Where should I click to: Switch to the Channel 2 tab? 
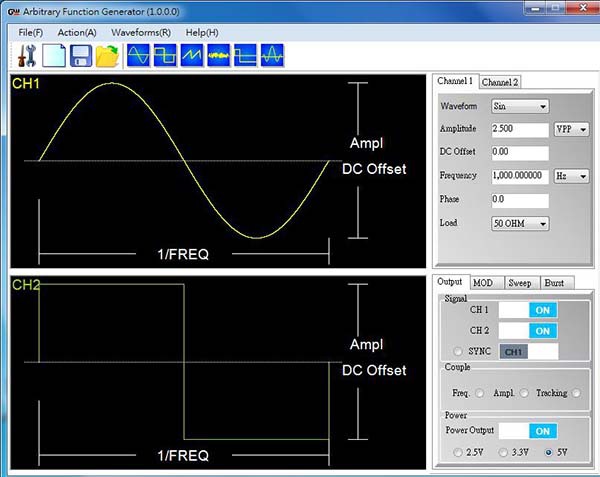(500, 82)
